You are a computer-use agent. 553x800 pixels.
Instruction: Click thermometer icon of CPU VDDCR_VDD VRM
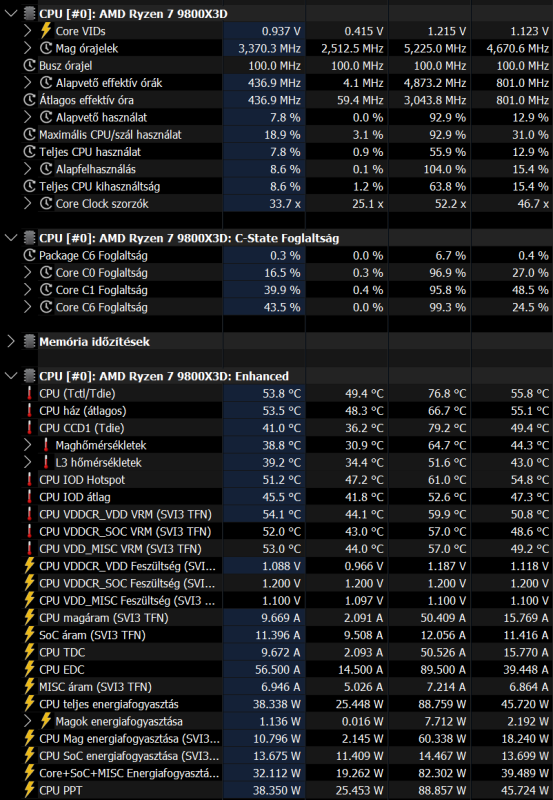(30, 514)
